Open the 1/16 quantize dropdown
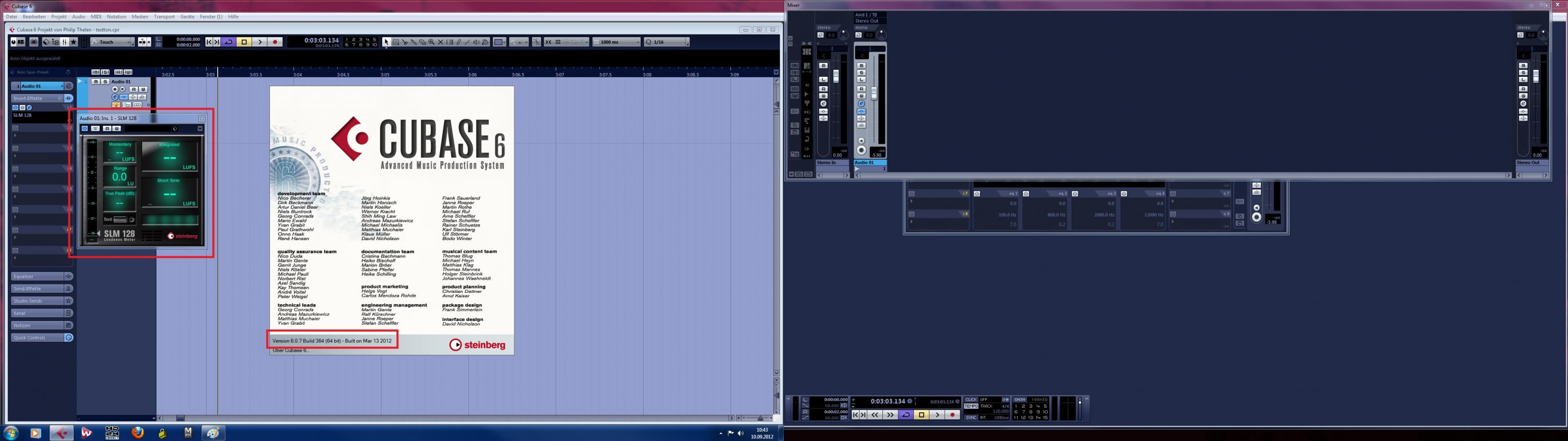The width and height of the screenshot is (1568, 441). 667,42
